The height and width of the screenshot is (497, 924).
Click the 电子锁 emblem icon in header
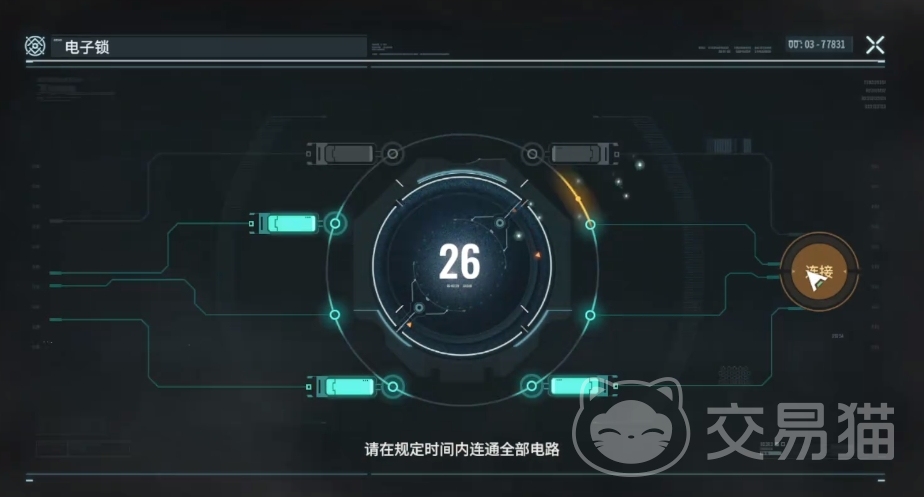pos(35,46)
